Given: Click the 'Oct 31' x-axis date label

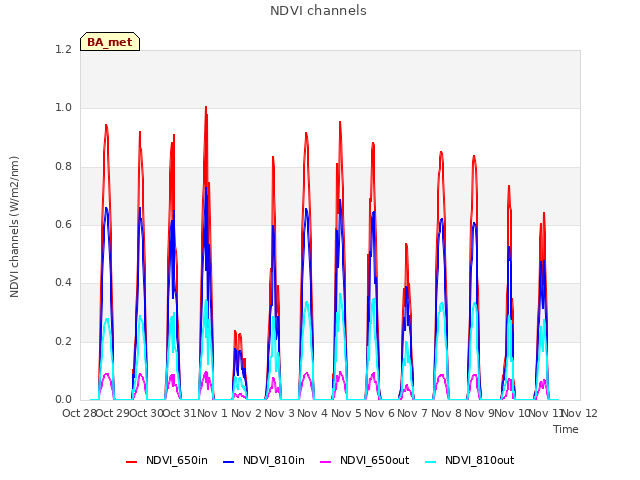Looking at the screenshot, I should (180, 413).
